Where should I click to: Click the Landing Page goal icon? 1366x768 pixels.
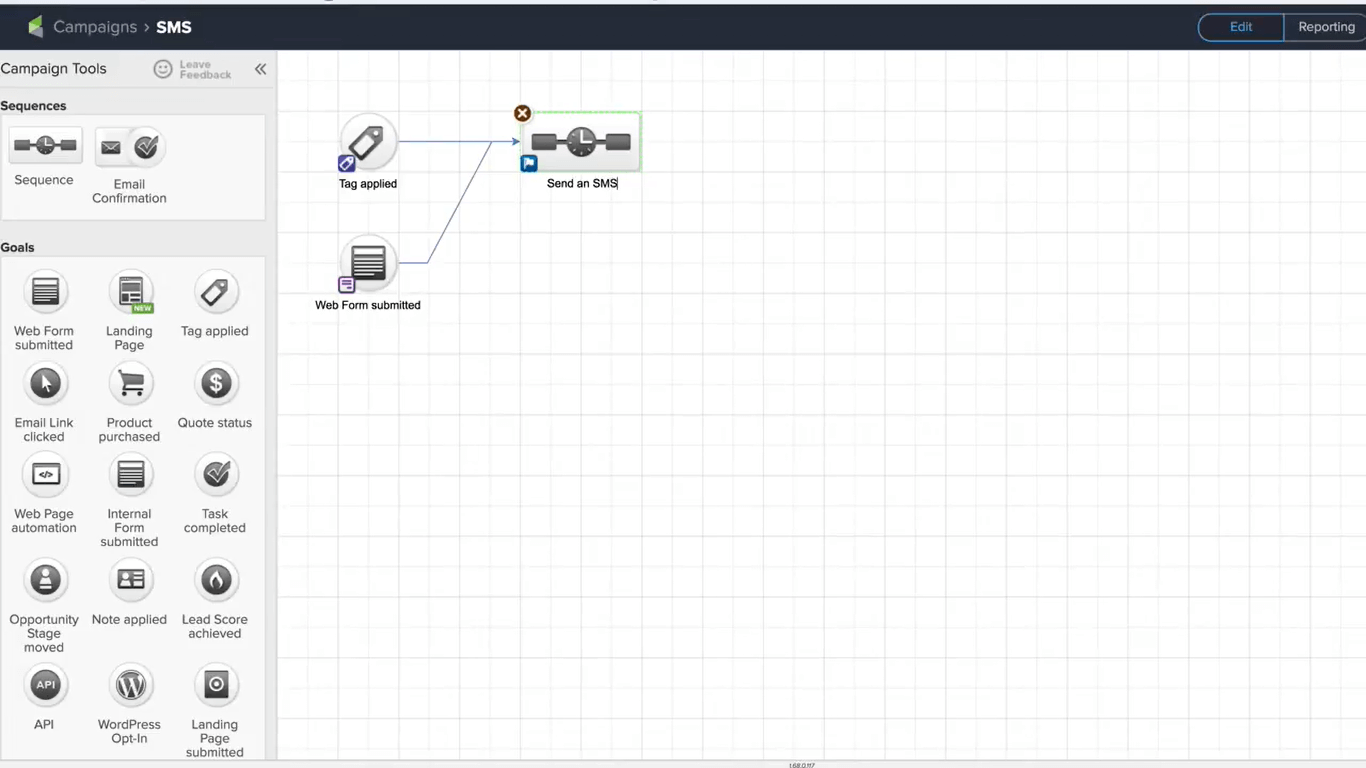(x=130, y=292)
